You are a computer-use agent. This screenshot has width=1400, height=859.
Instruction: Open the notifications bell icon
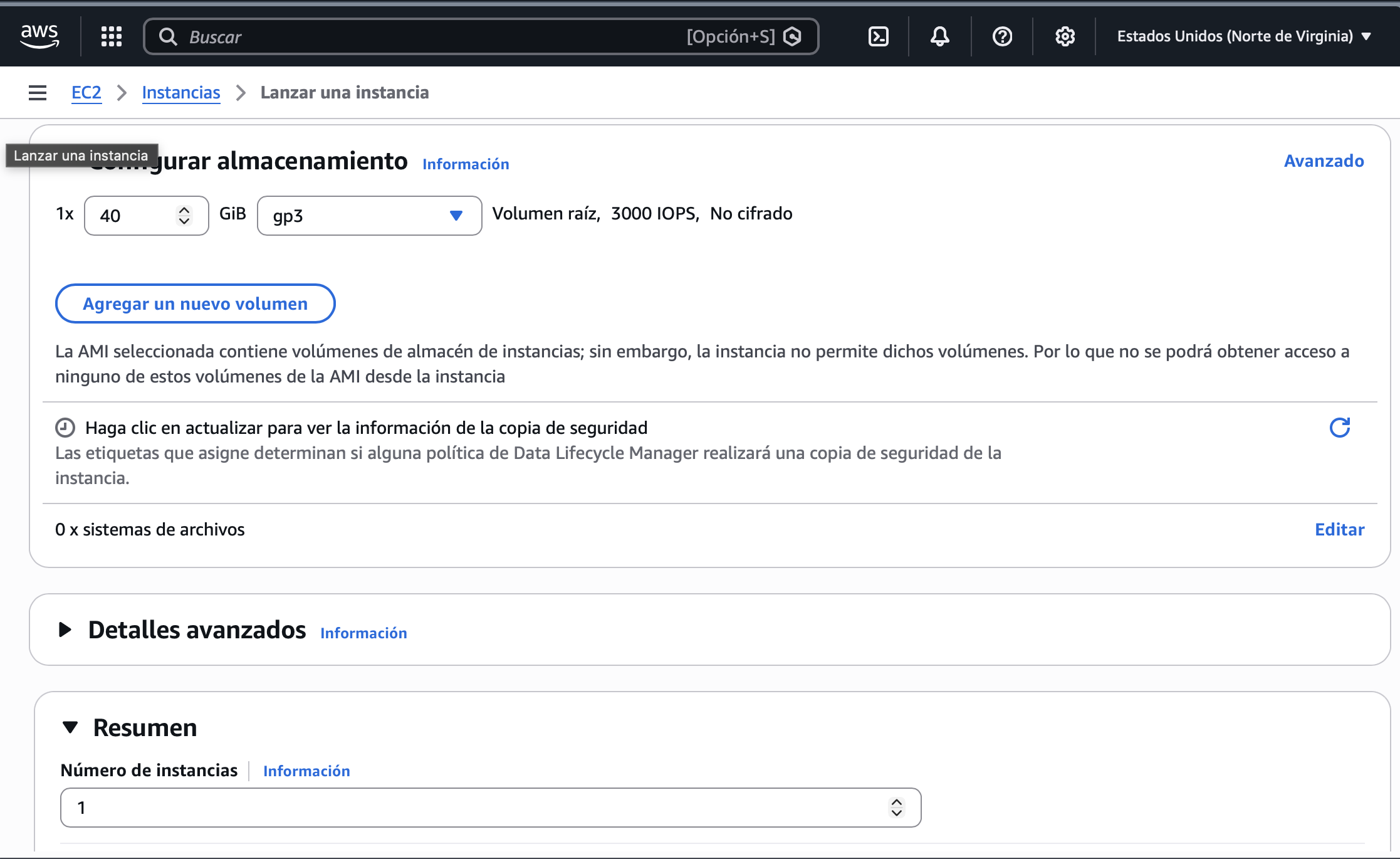click(939, 36)
